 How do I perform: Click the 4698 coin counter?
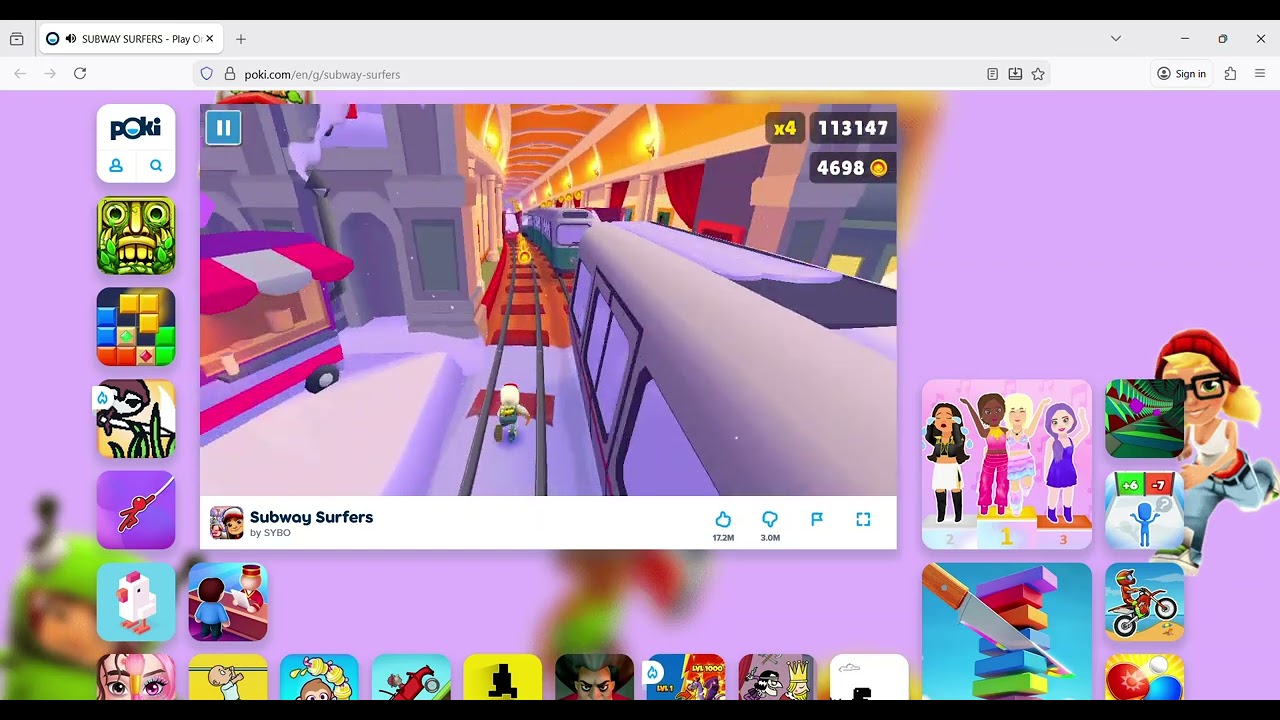click(852, 168)
